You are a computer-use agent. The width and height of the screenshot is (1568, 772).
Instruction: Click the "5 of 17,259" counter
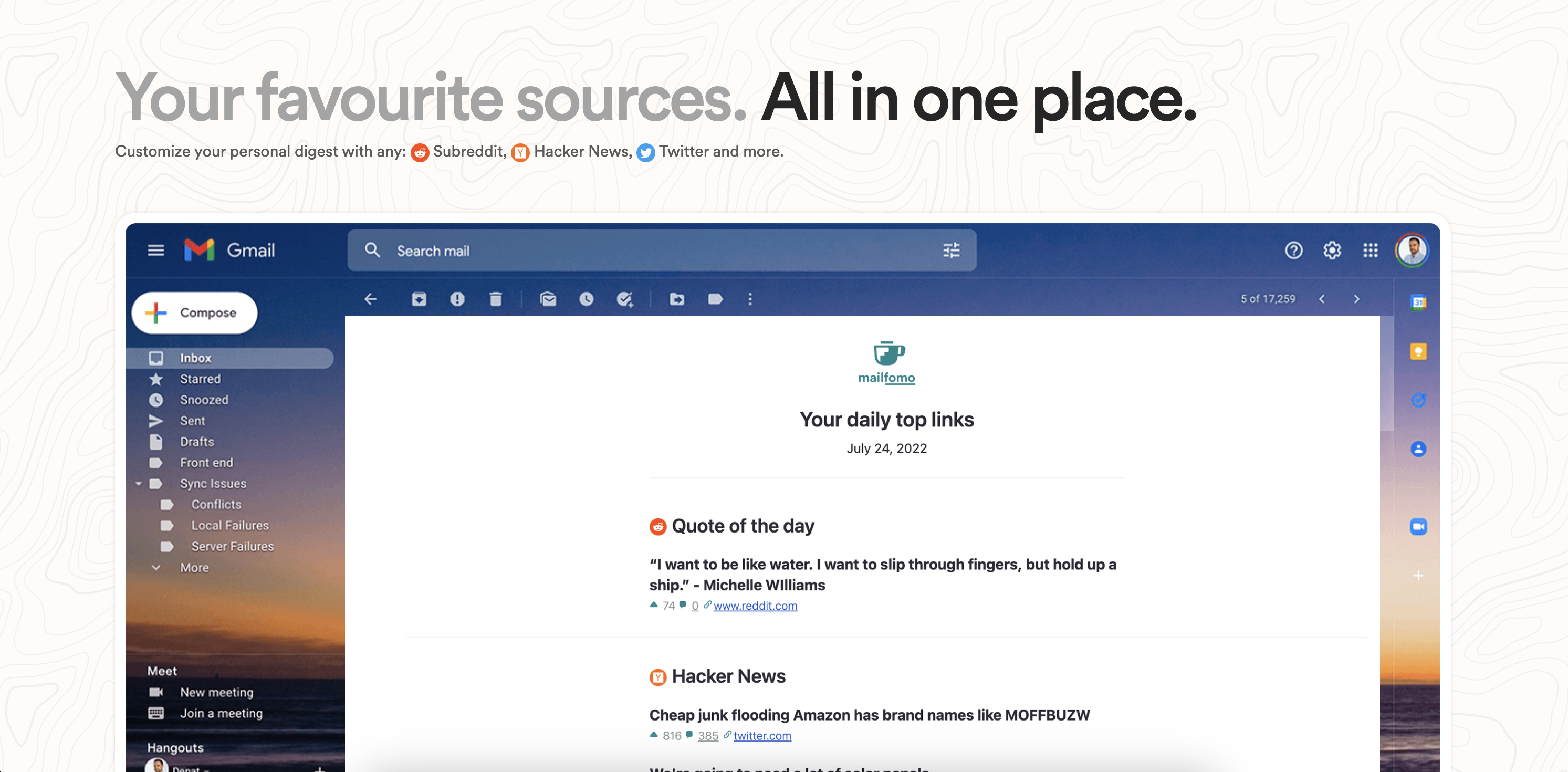[1268, 299]
